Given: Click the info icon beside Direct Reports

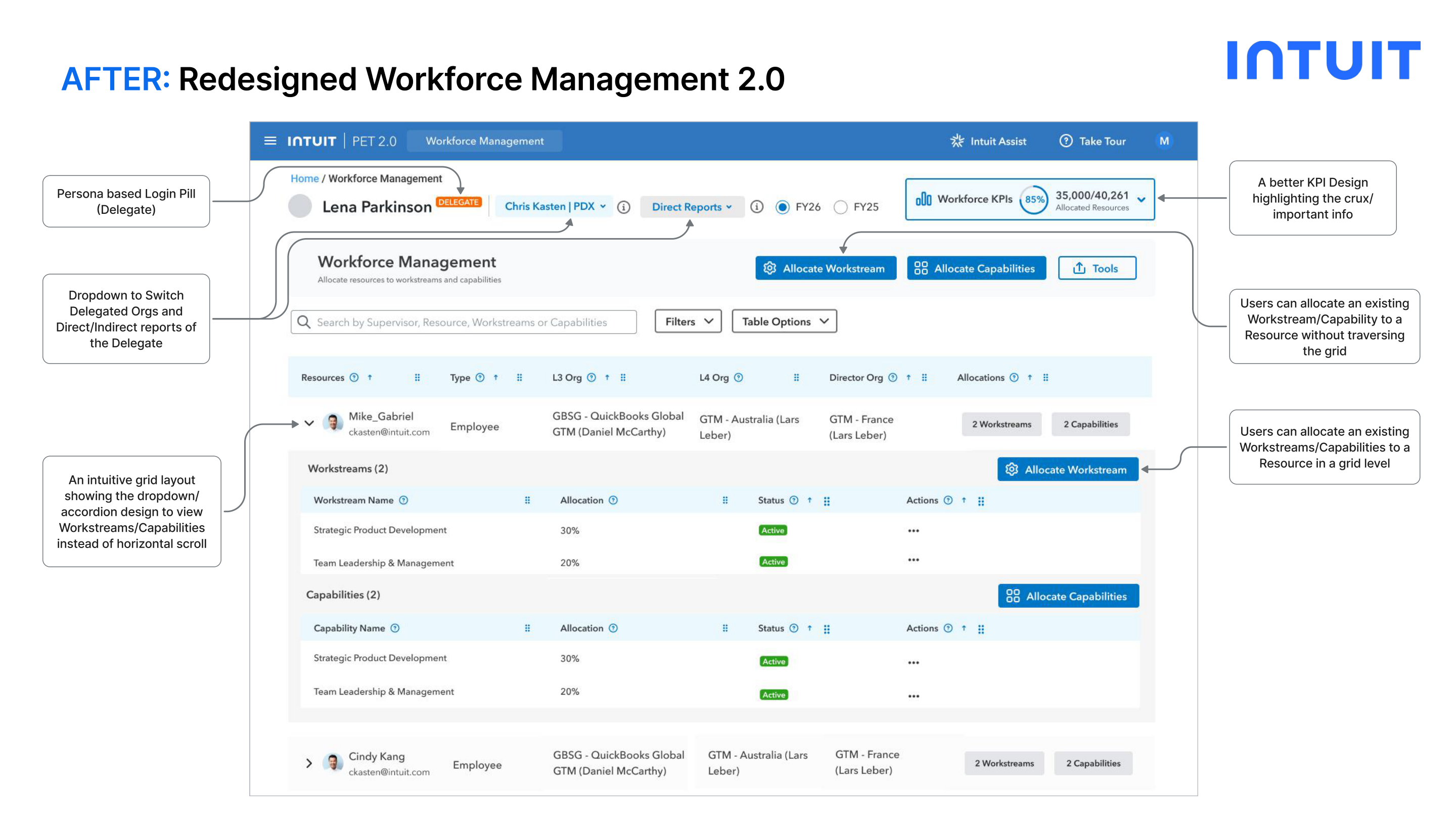Looking at the screenshot, I should (756, 207).
